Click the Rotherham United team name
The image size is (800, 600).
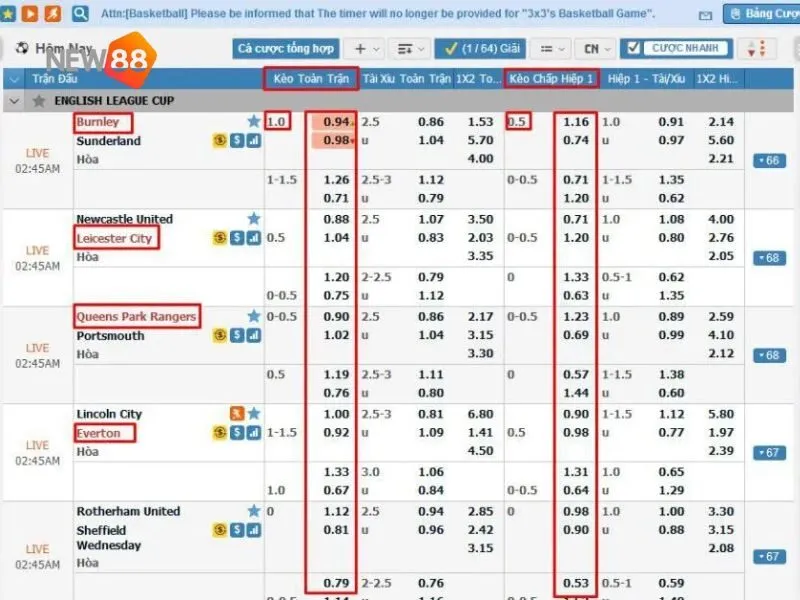tap(128, 511)
